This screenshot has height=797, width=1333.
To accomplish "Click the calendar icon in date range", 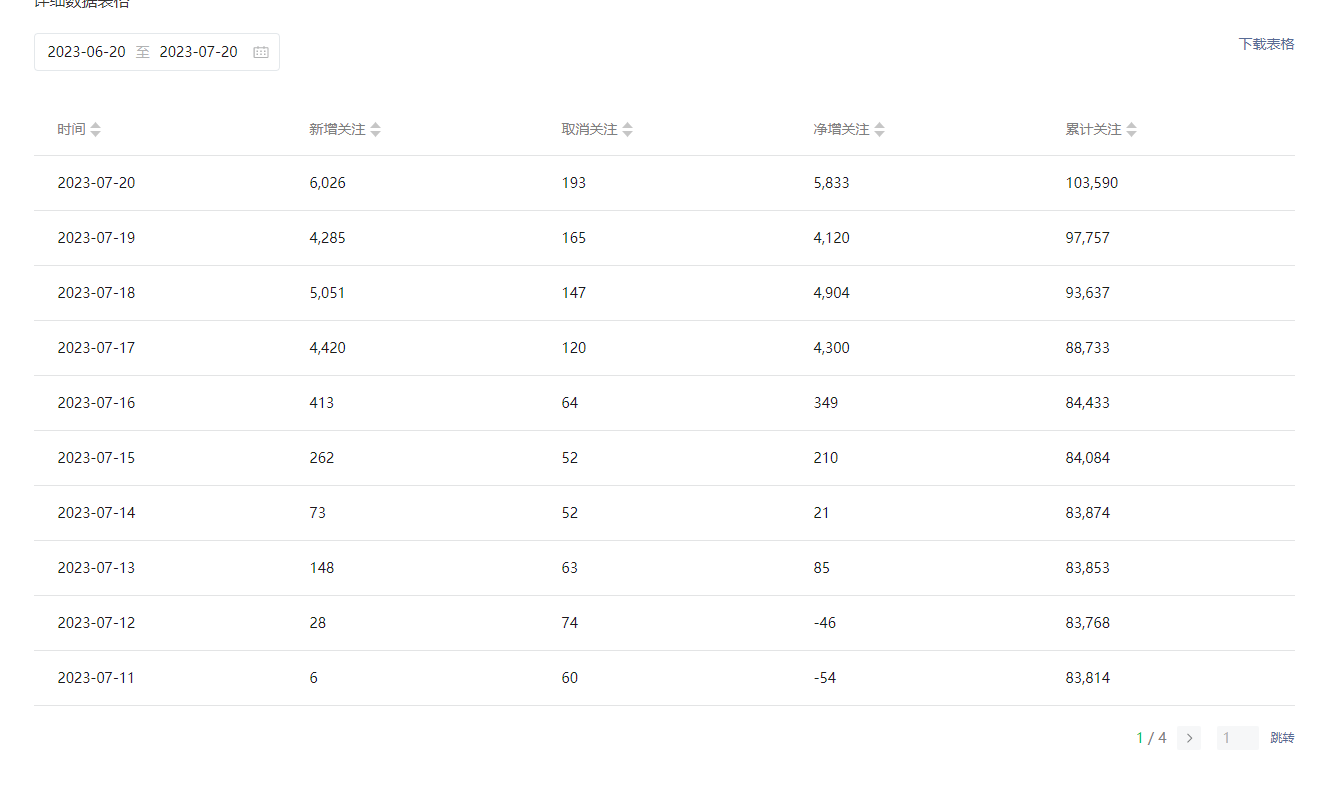I will pyautogui.click(x=261, y=52).
